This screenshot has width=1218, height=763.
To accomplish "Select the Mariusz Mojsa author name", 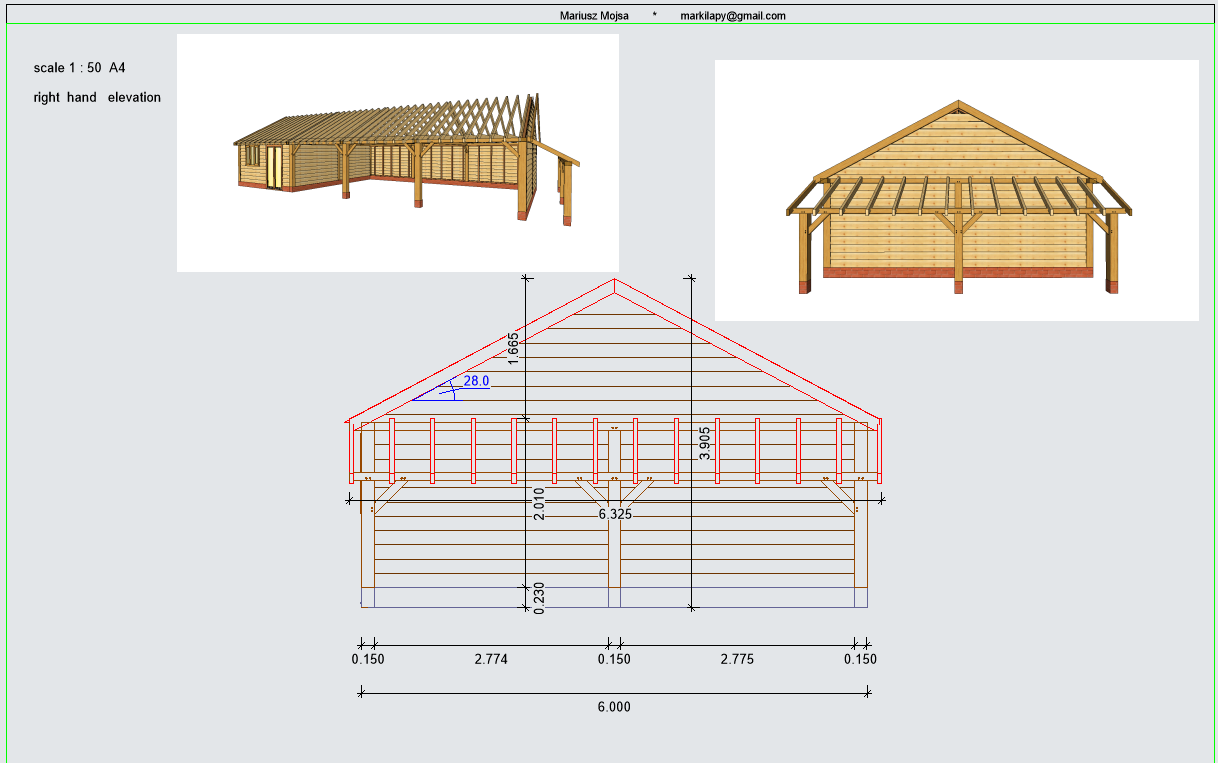I will point(595,16).
